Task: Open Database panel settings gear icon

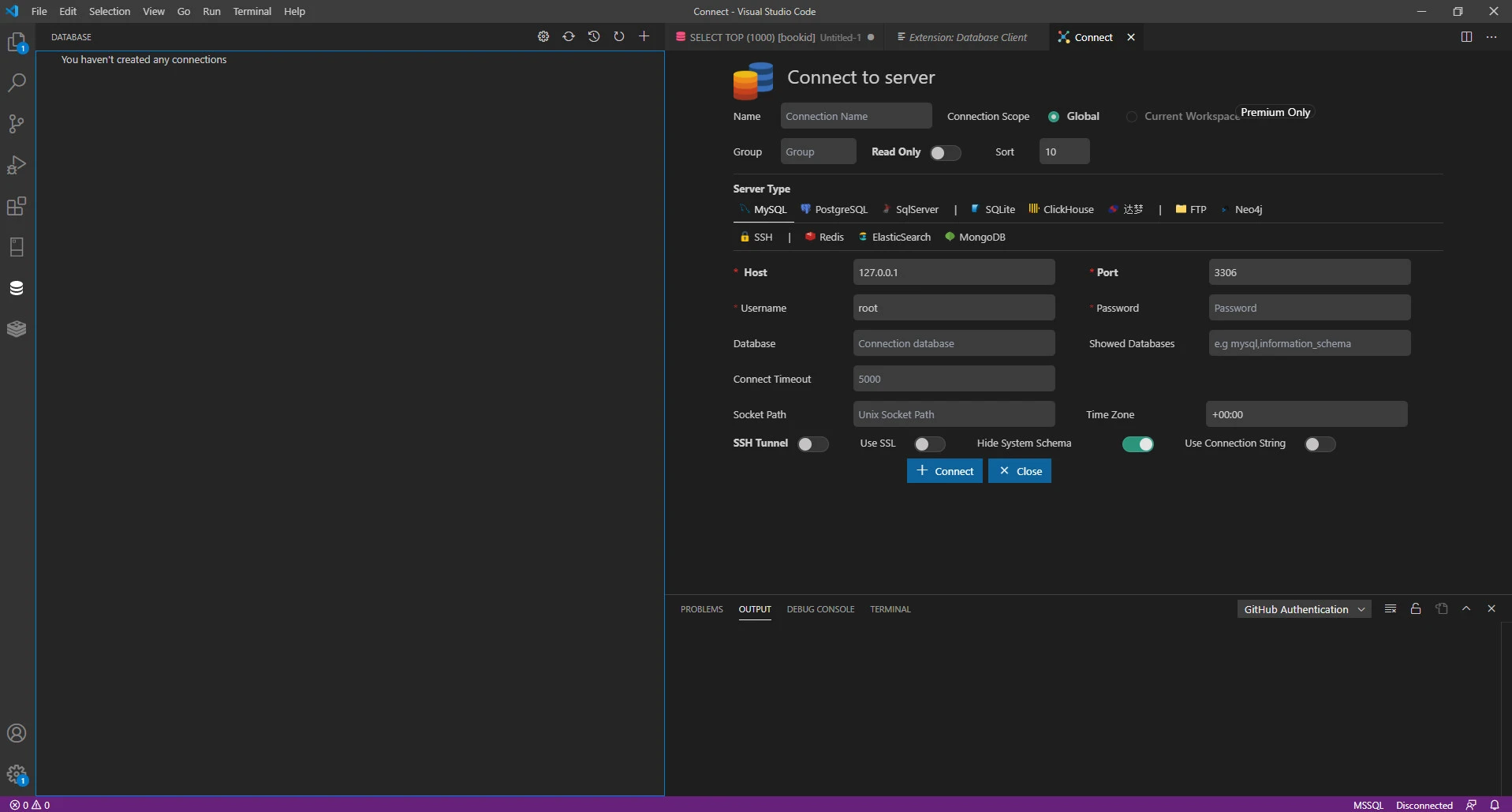Action: point(543,37)
